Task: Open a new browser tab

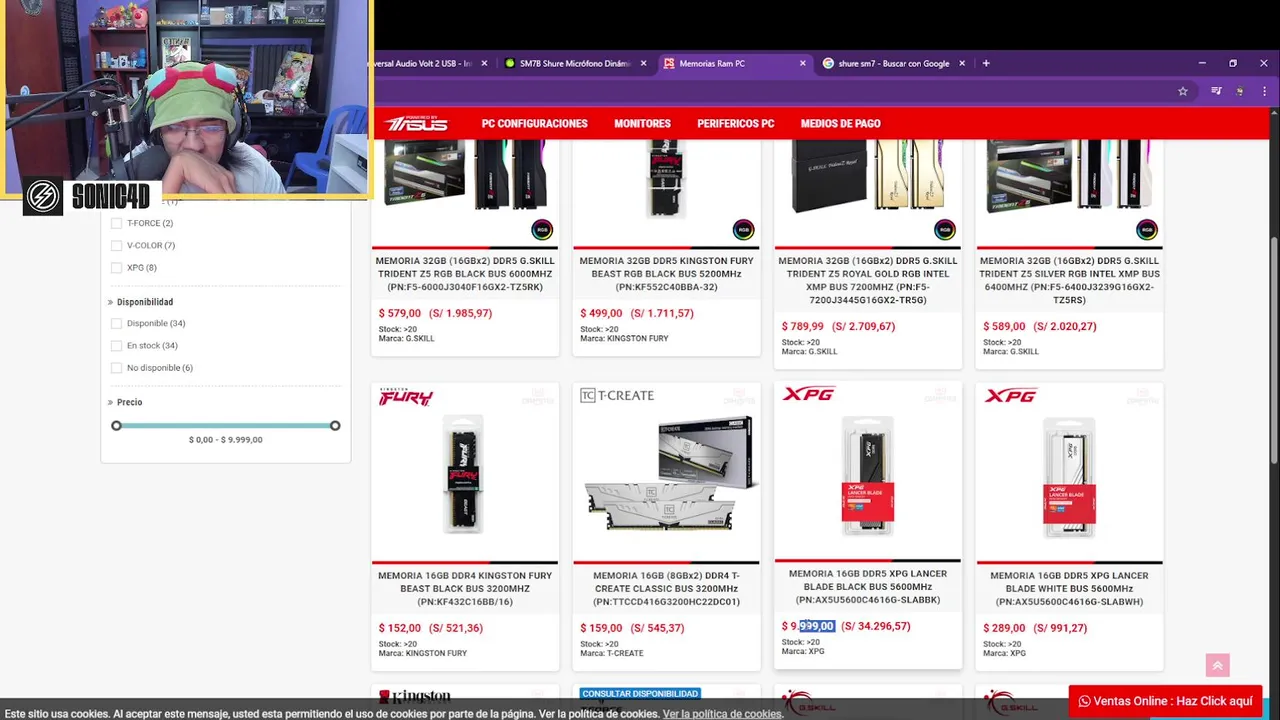Action: (x=986, y=63)
